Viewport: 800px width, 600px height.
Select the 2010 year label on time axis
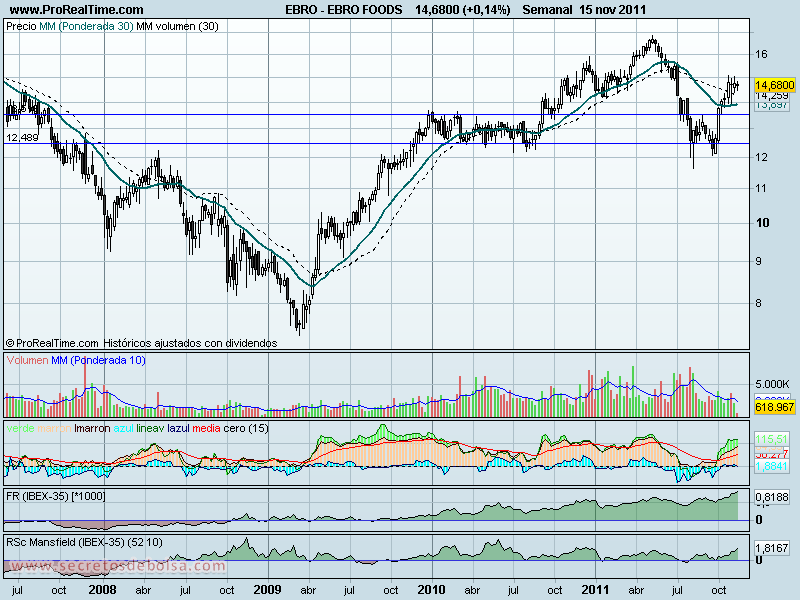(x=432, y=590)
